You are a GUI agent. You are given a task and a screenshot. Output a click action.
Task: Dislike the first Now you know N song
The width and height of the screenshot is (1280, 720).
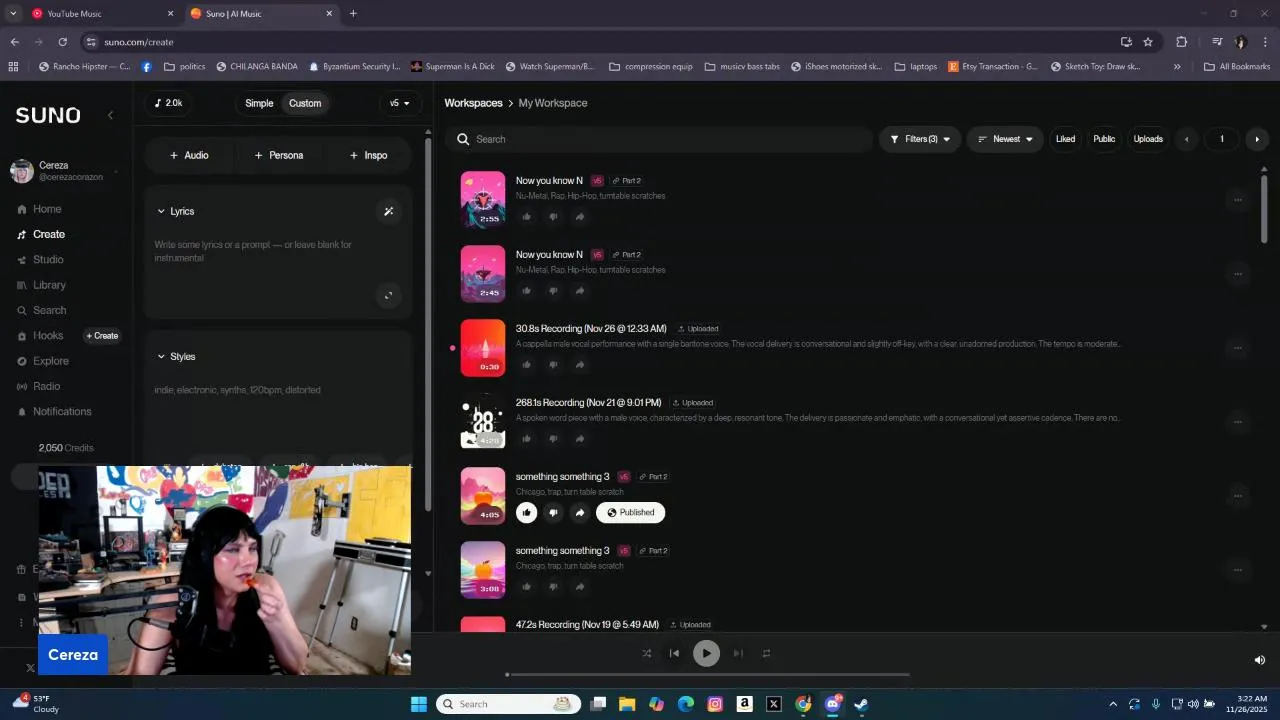(x=553, y=217)
